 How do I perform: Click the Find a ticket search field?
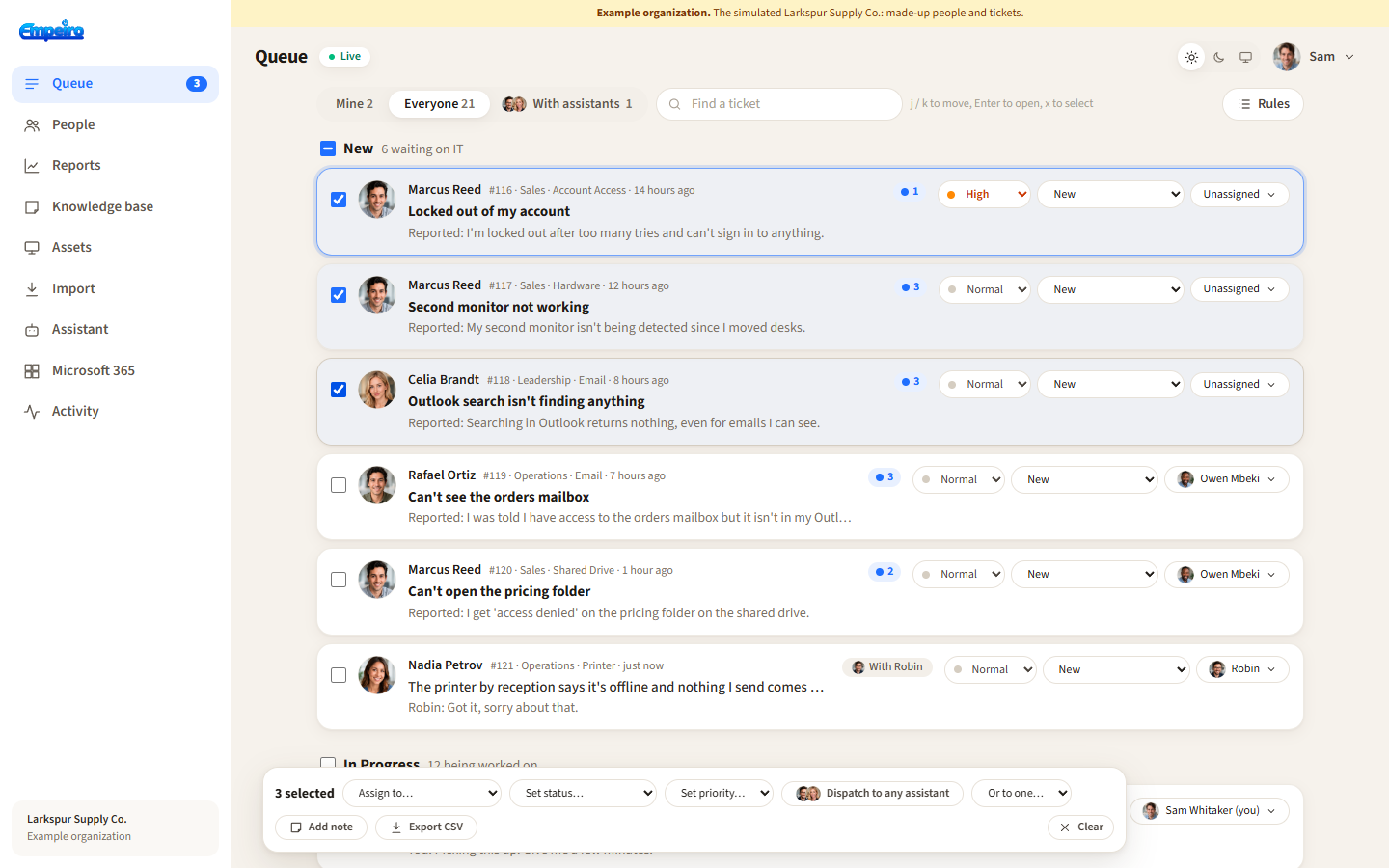779,104
